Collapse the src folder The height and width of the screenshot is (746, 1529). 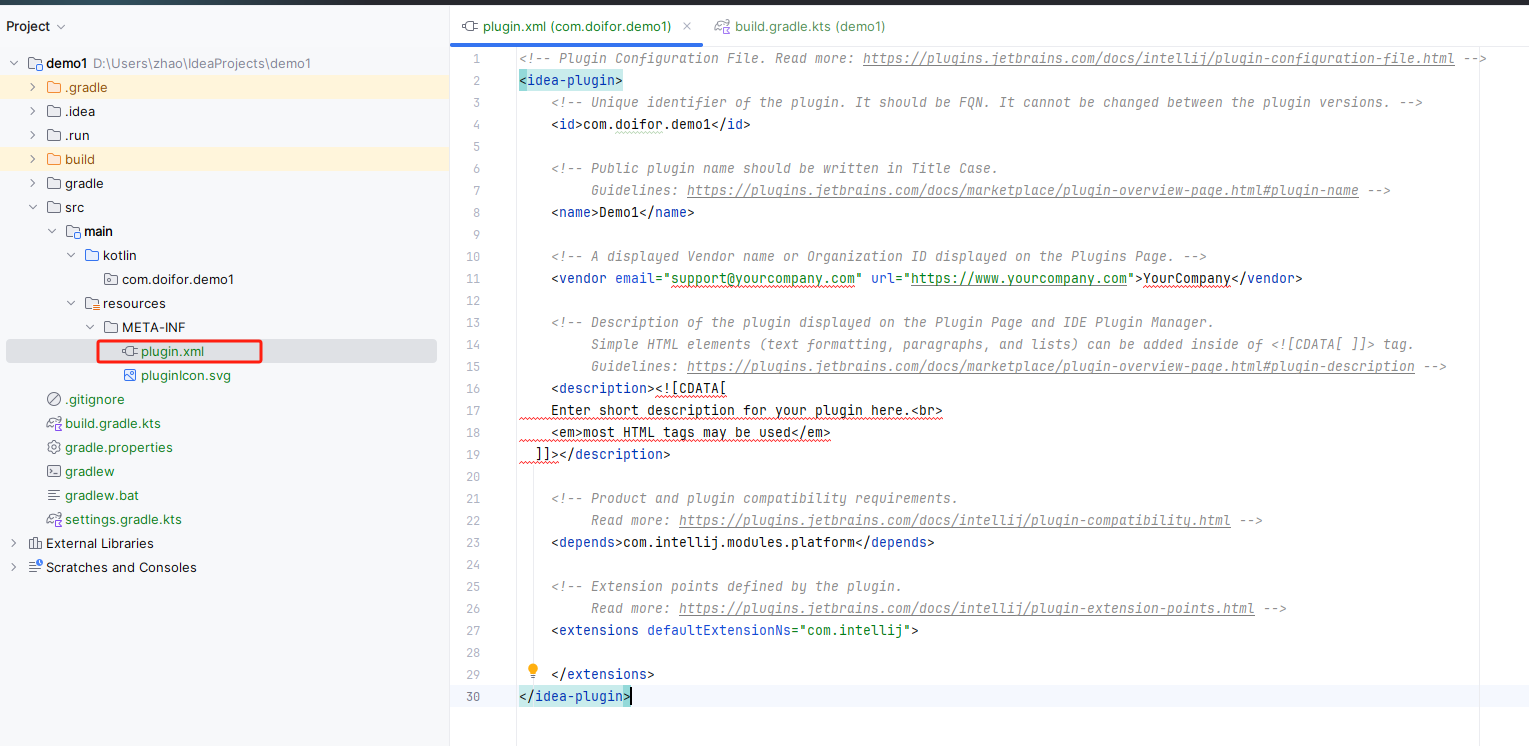point(33,207)
